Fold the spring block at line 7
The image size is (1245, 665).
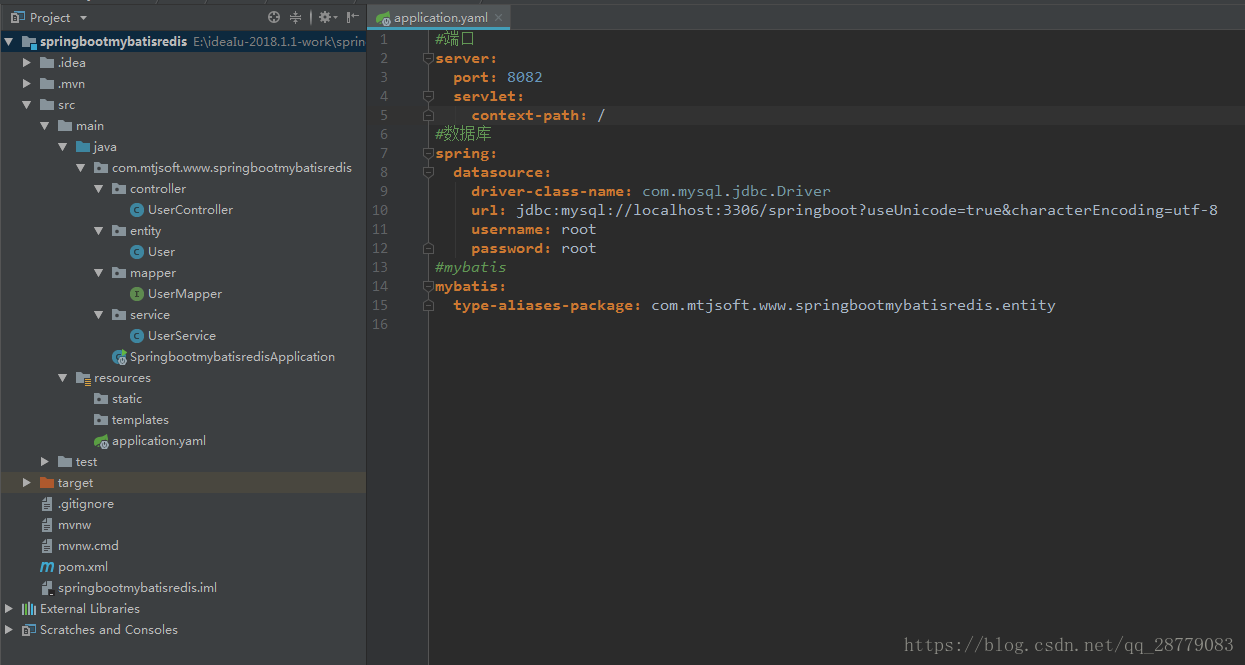[x=428, y=154]
